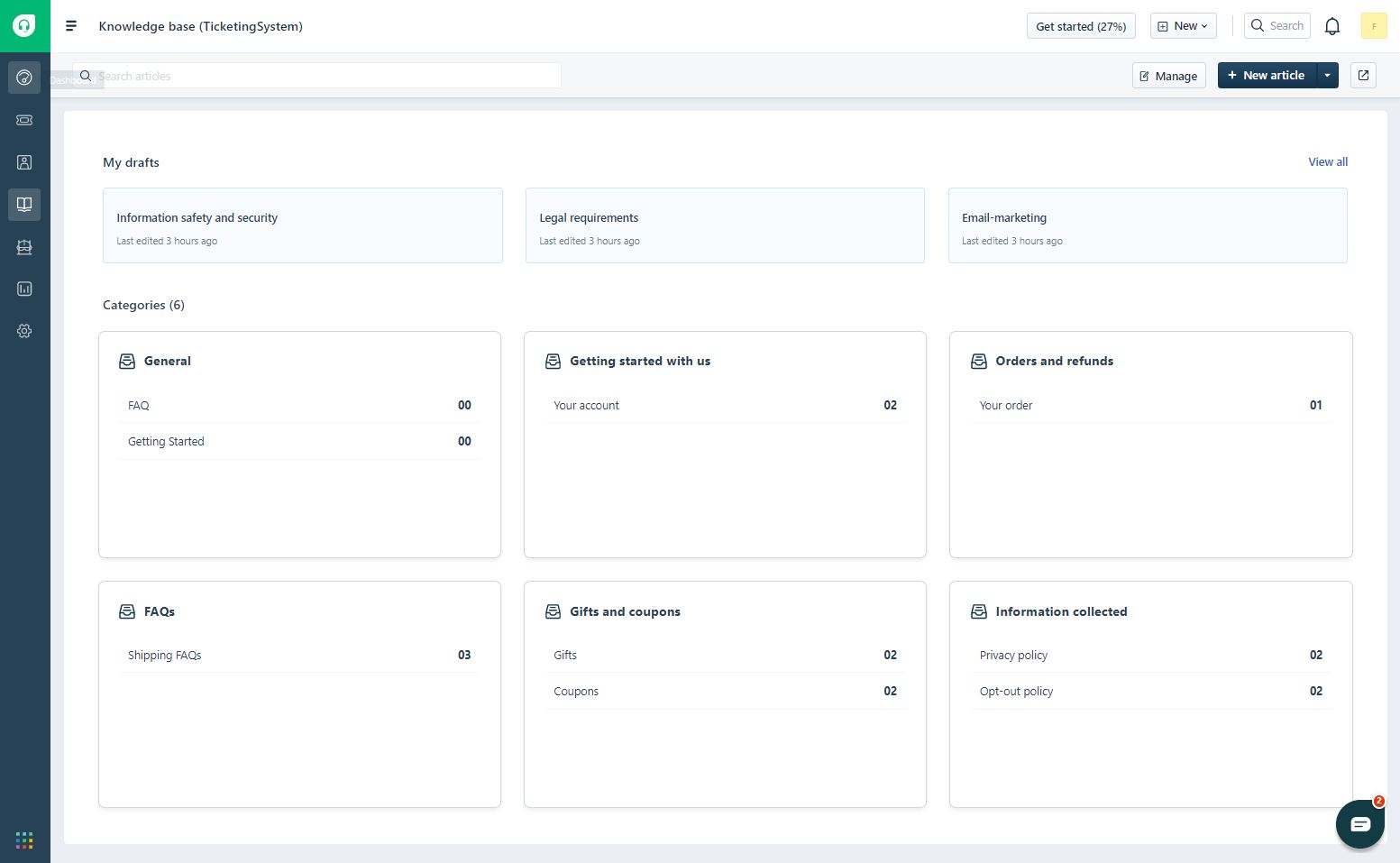Click the user profile avatar

(x=1373, y=26)
